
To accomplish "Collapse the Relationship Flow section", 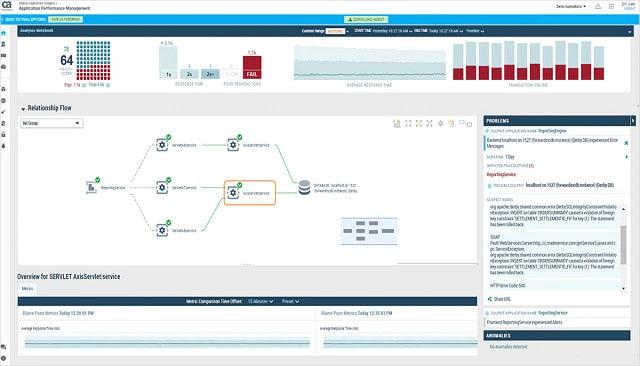I will click(23, 109).
